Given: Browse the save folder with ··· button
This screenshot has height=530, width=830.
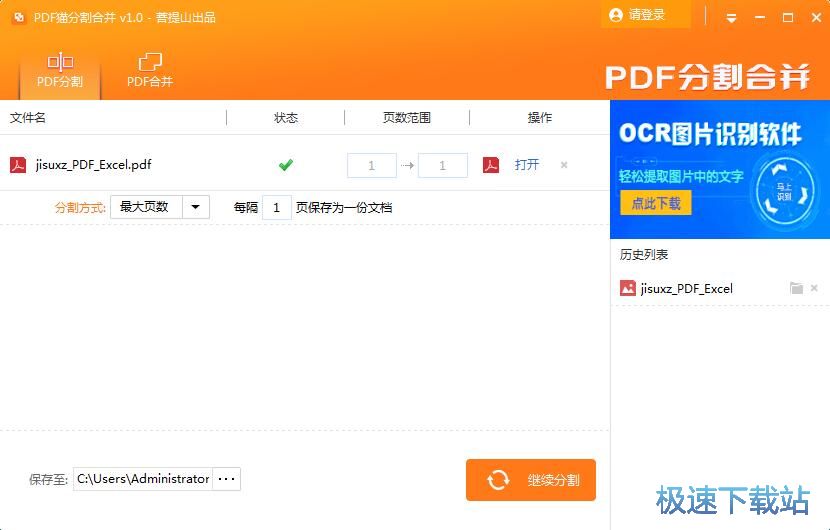Looking at the screenshot, I should (x=226, y=479).
